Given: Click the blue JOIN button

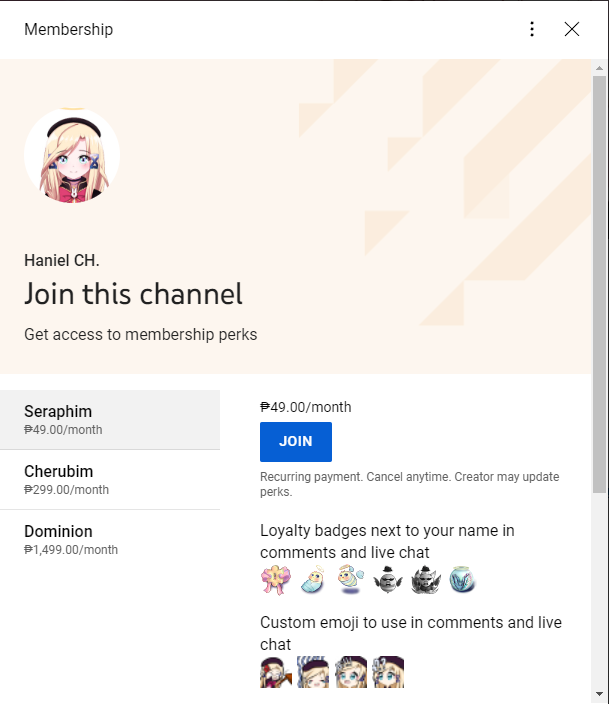Looking at the screenshot, I should [296, 442].
